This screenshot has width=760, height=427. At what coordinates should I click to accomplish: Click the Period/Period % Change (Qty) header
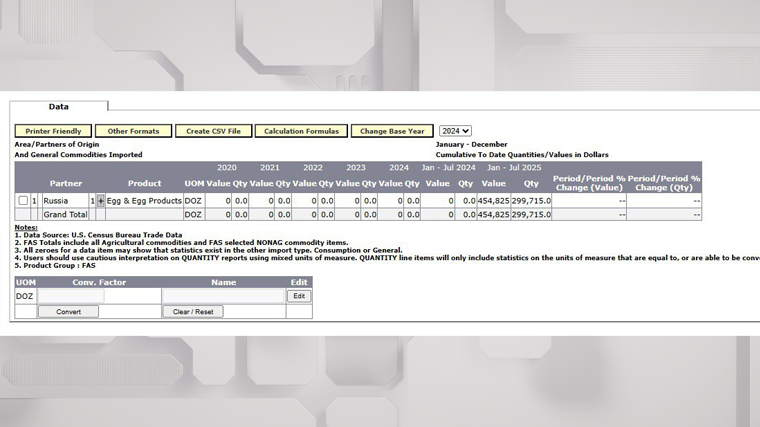click(x=664, y=183)
